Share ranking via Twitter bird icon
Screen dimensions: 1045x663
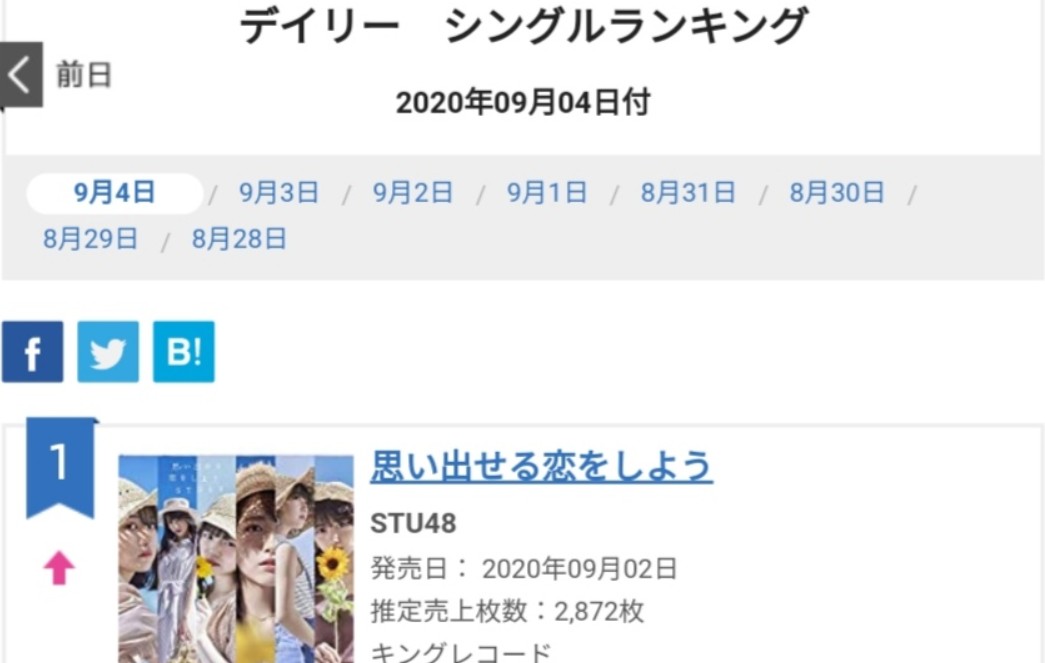click(108, 352)
